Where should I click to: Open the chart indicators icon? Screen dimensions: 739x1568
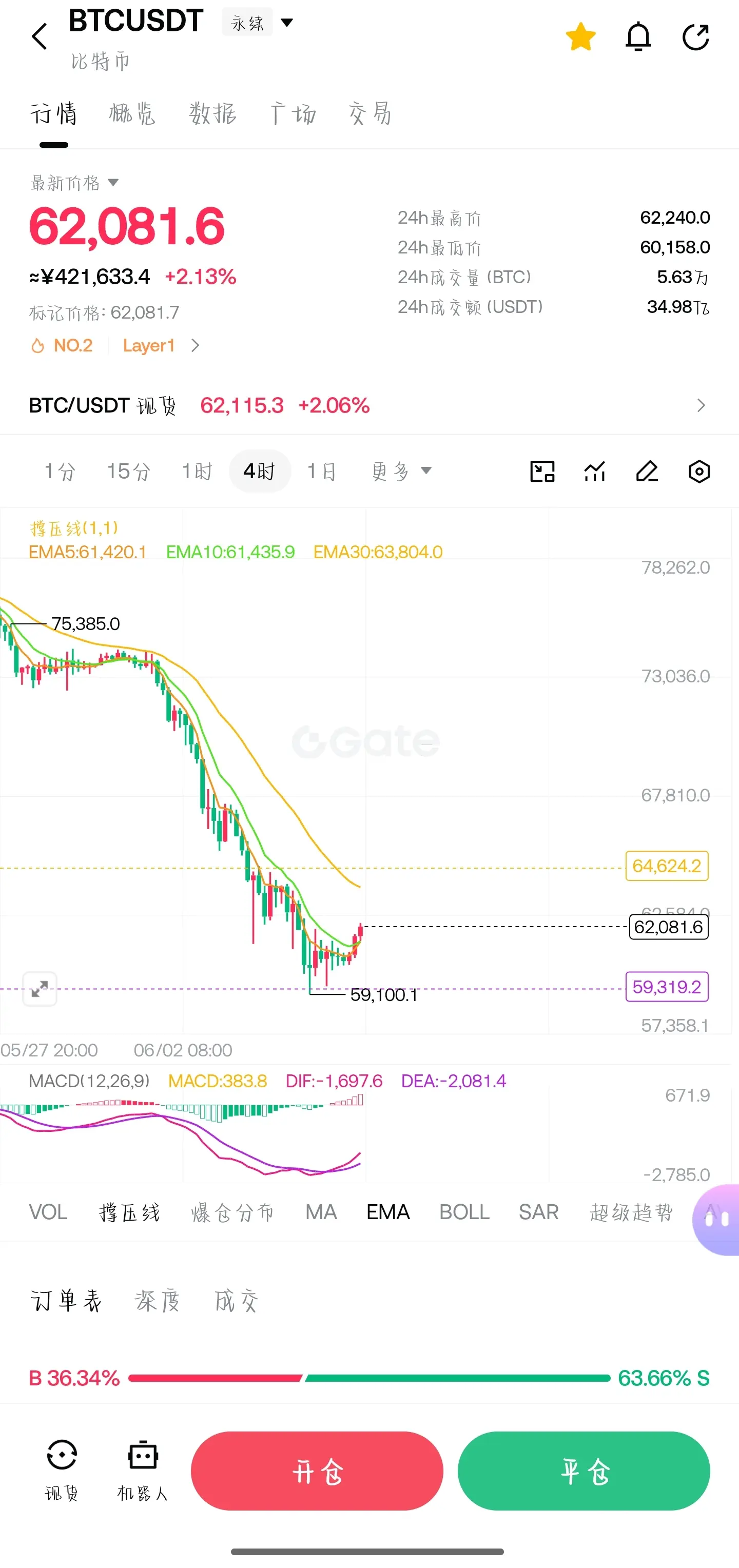click(595, 472)
